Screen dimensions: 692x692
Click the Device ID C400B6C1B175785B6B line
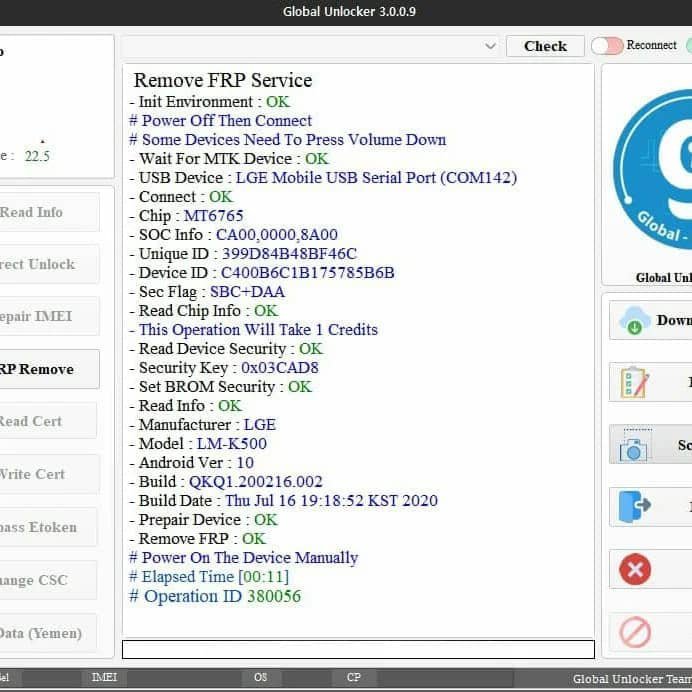(x=262, y=273)
